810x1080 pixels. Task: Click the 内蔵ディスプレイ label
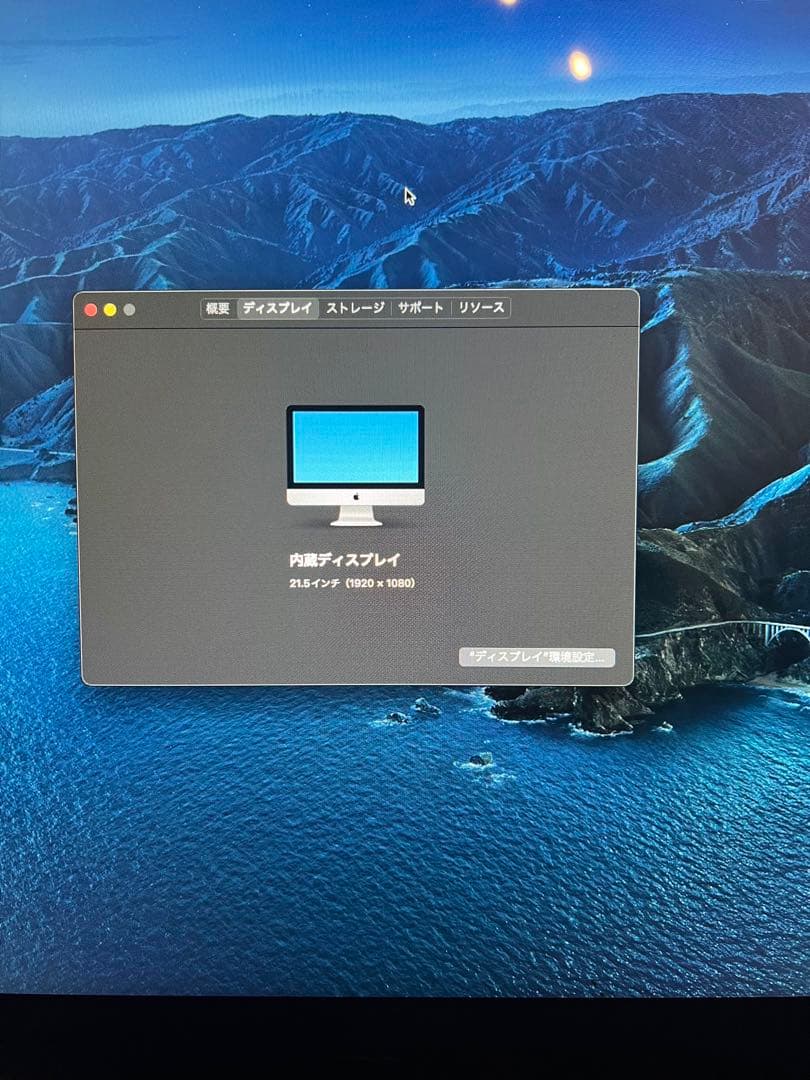(x=345, y=560)
